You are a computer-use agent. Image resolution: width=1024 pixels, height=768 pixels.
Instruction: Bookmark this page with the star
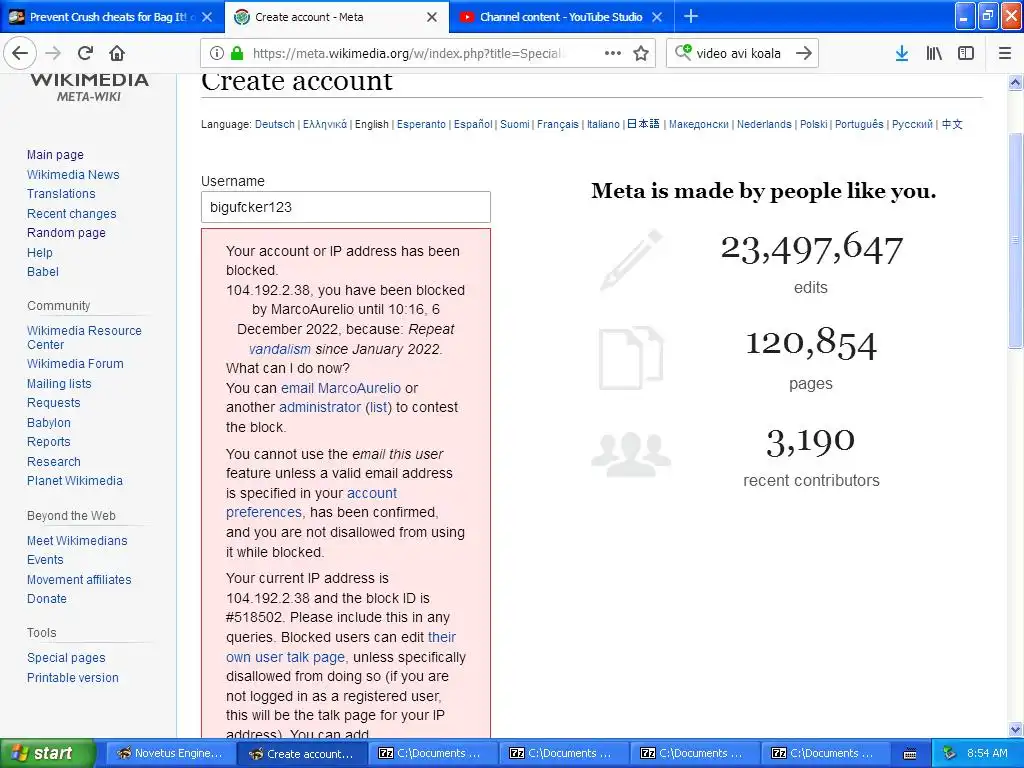[x=641, y=54]
